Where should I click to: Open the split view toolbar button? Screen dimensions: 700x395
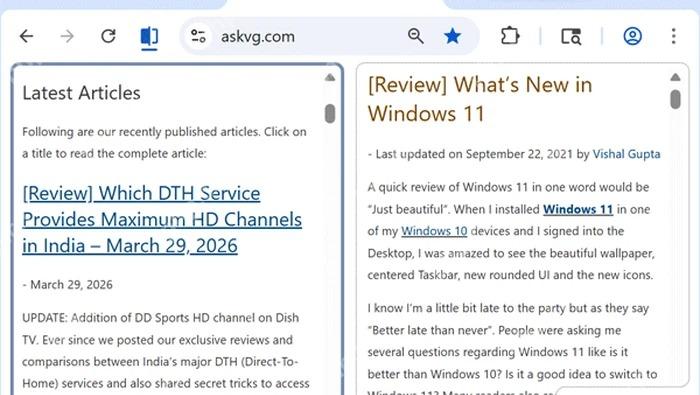pyautogui.click(x=149, y=37)
